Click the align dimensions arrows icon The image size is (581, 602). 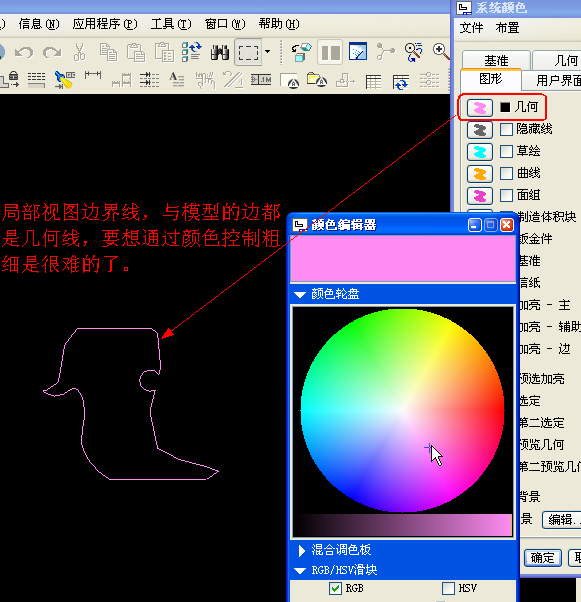(x=149, y=80)
